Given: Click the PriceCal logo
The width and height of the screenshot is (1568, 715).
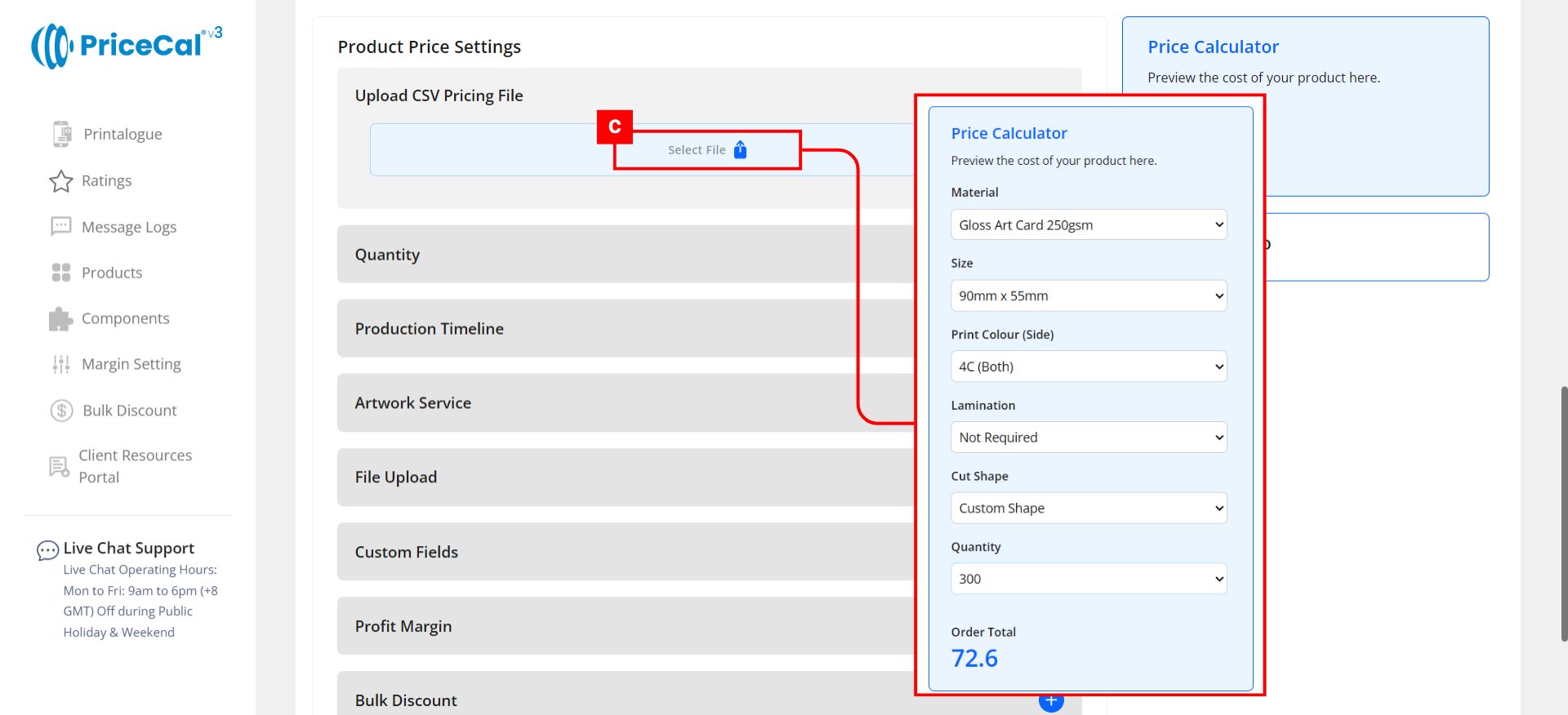Looking at the screenshot, I should (x=127, y=46).
